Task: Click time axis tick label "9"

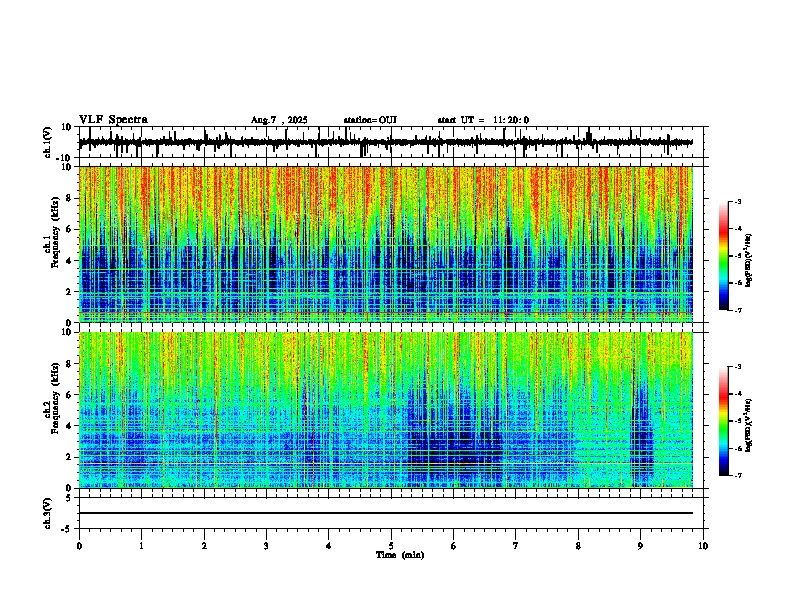Action: pos(640,546)
